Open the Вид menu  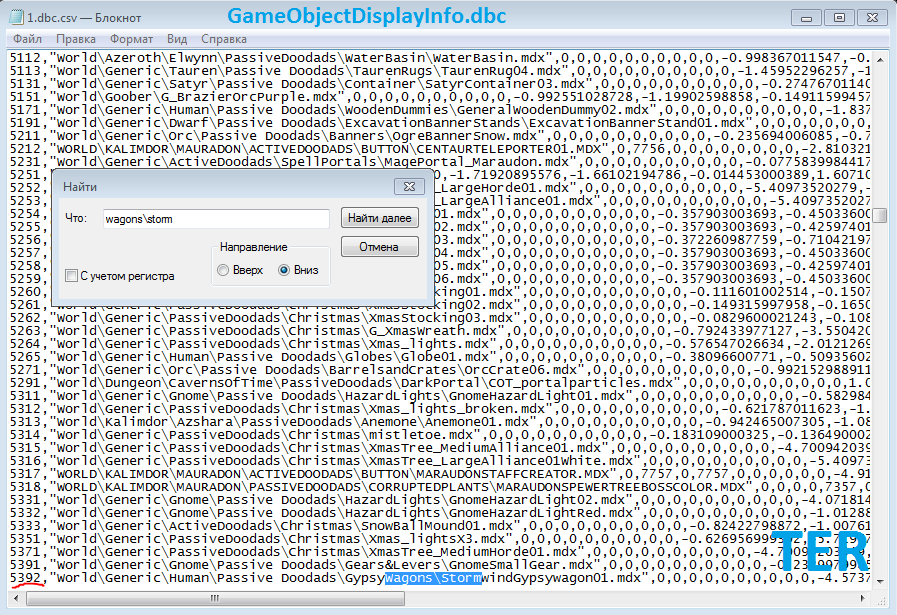coord(177,39)
